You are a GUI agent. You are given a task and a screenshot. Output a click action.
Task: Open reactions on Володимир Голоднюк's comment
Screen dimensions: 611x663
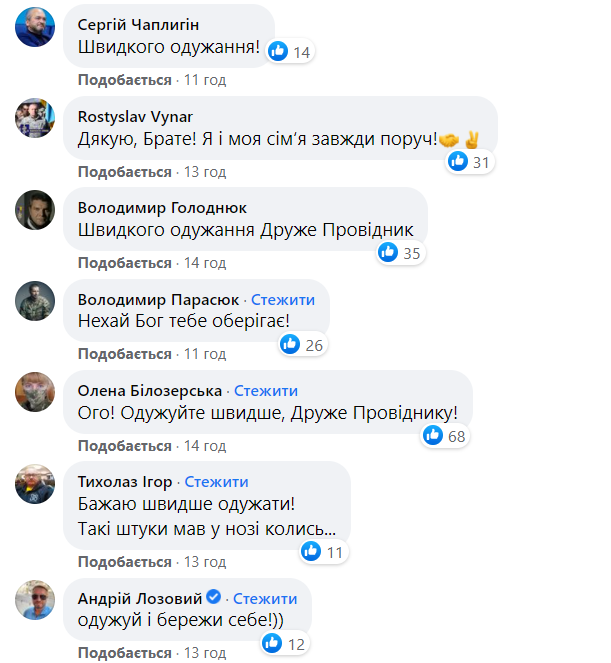pos(399,253)
